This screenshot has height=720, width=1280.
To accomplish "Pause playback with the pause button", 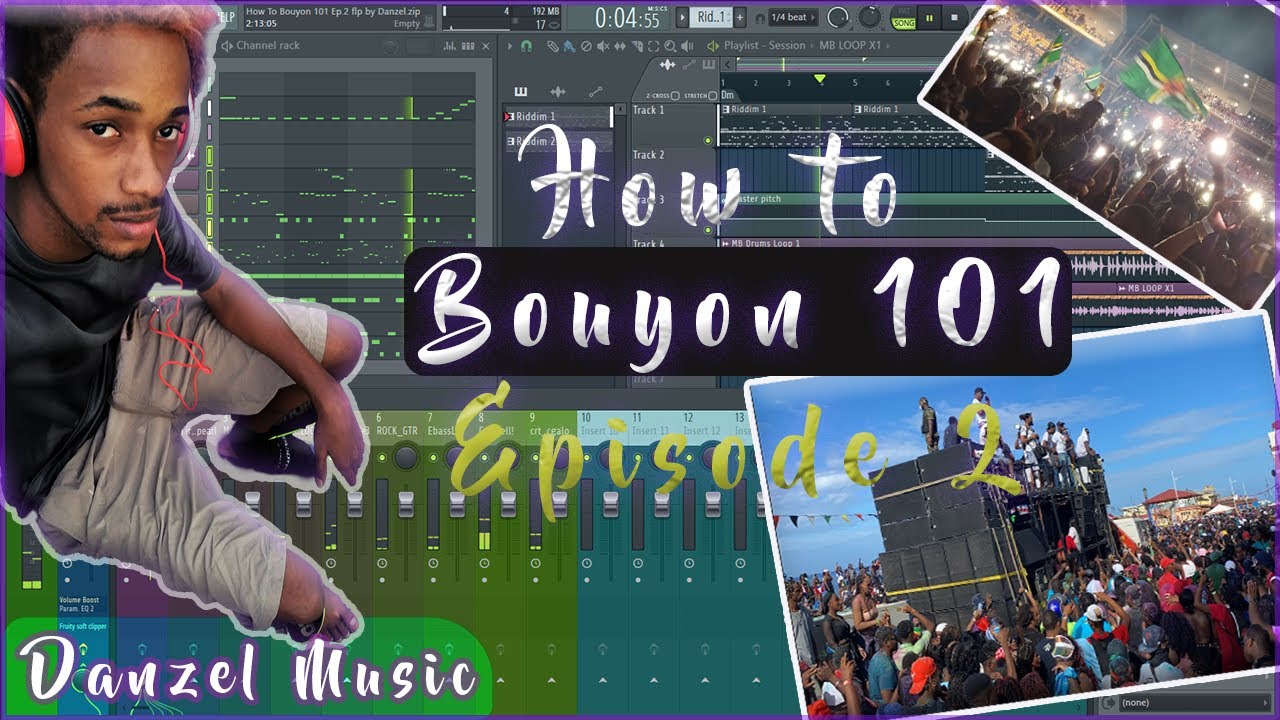I will point(929,17).
